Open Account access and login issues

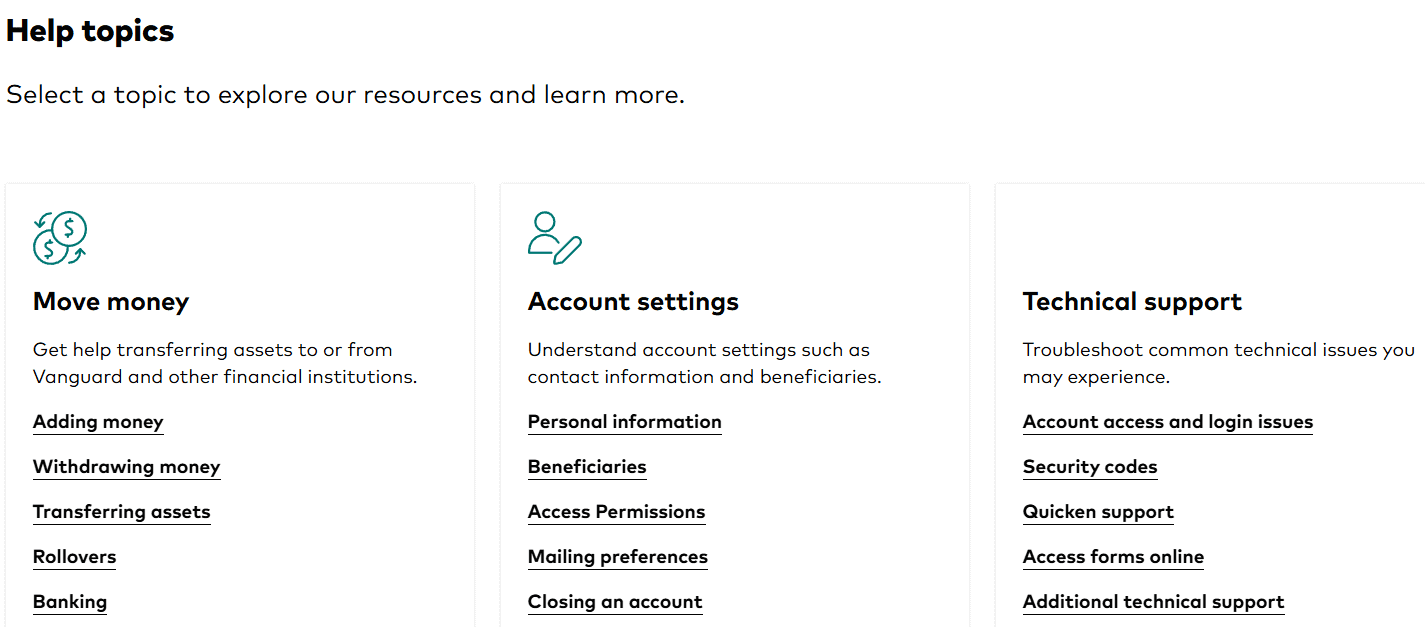pos(1167,422)
